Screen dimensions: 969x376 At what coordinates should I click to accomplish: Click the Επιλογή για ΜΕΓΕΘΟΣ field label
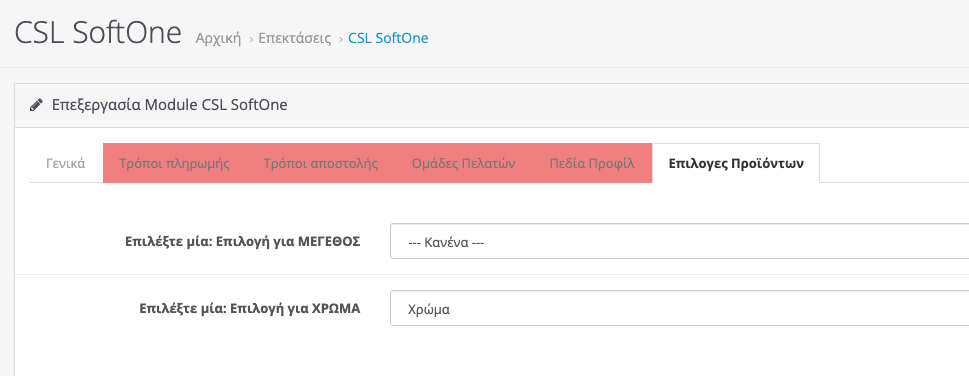(x=242, y=241)
